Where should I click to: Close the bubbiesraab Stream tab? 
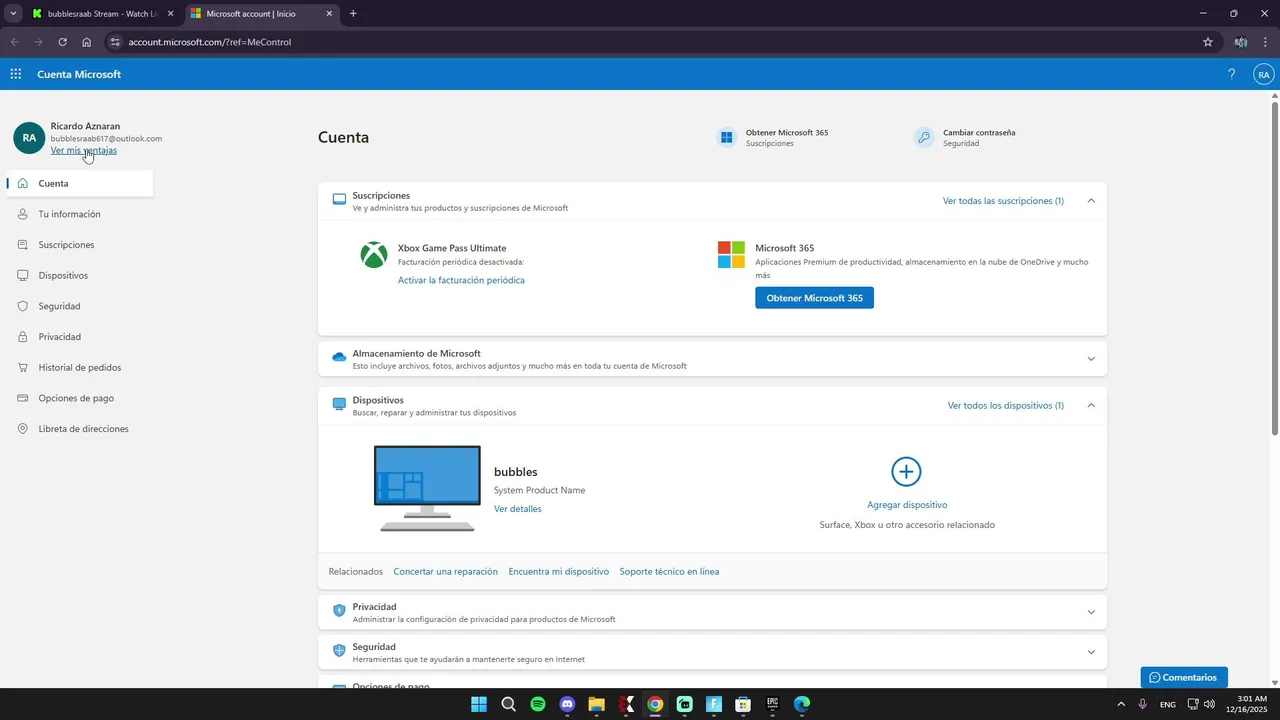(x=170, y=14)
